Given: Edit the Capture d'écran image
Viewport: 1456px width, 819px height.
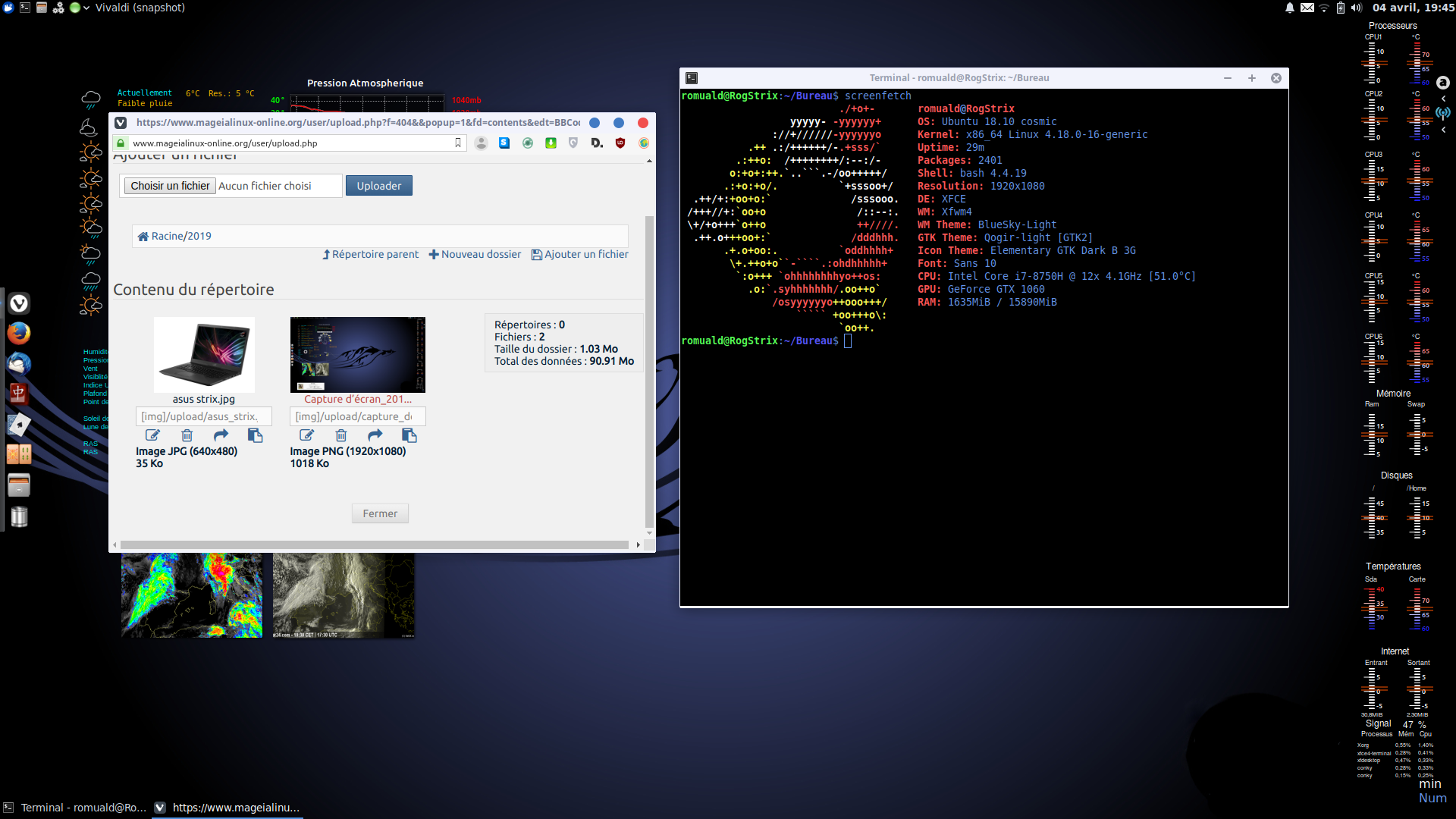Looking at the screenshot, I should click(x=306, y=435).
